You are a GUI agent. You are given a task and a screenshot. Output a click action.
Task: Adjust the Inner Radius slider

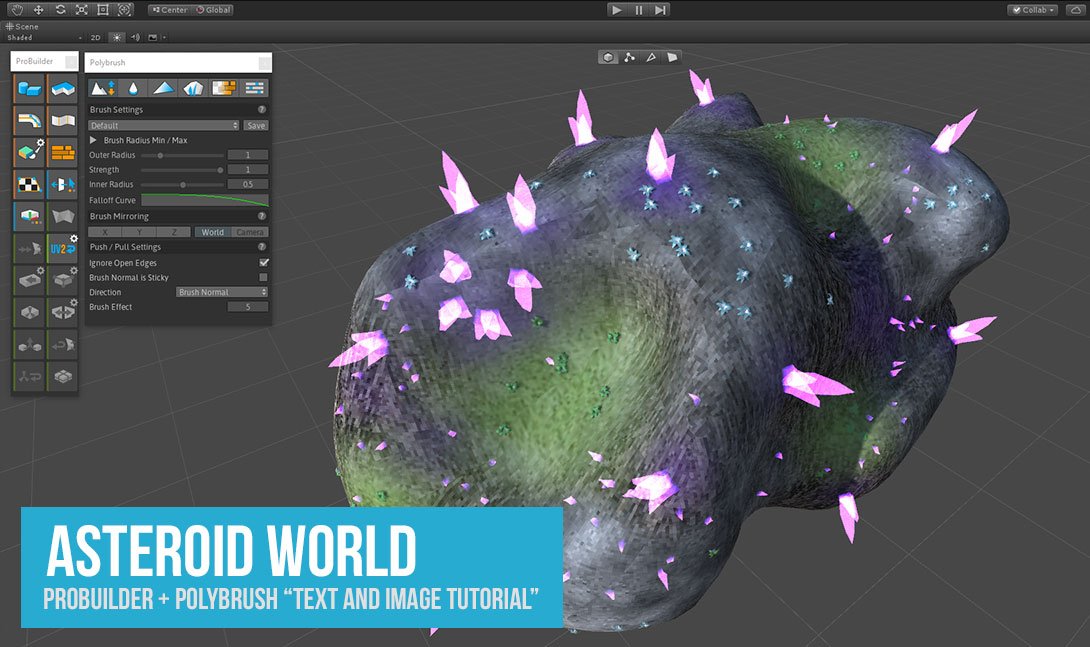[x=182, y=184]
